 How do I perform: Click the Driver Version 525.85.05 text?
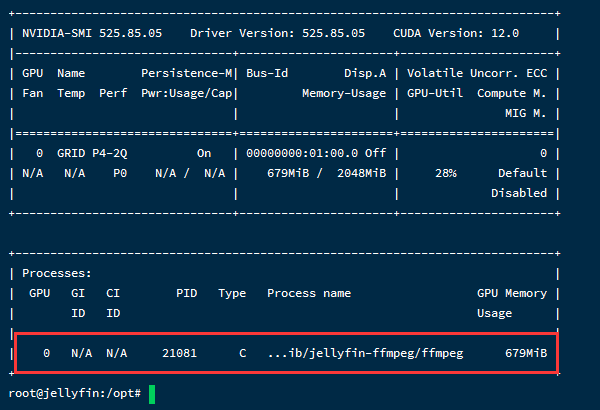277,33
